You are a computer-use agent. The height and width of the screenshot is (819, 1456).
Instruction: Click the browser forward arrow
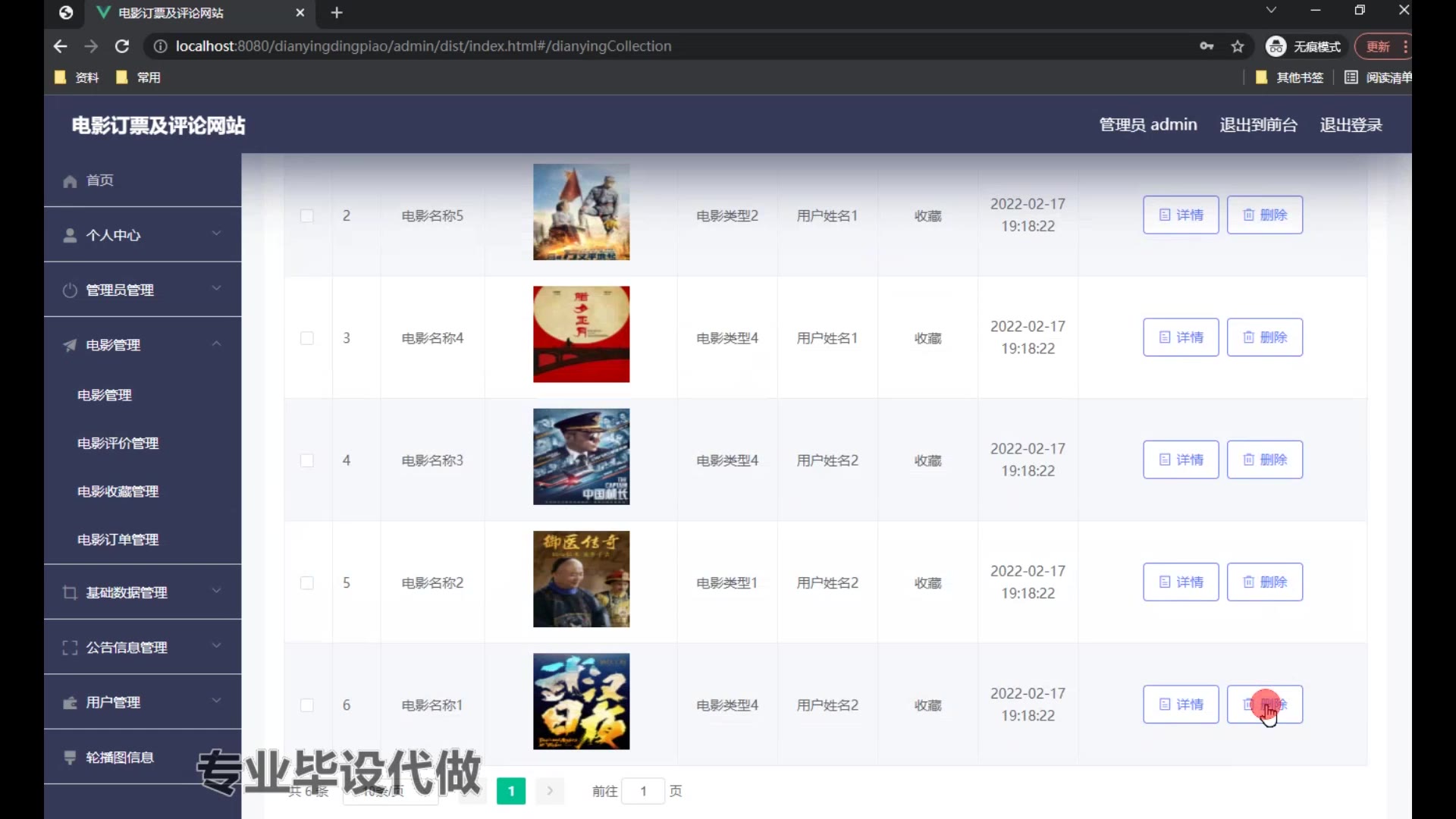point(91,46)
